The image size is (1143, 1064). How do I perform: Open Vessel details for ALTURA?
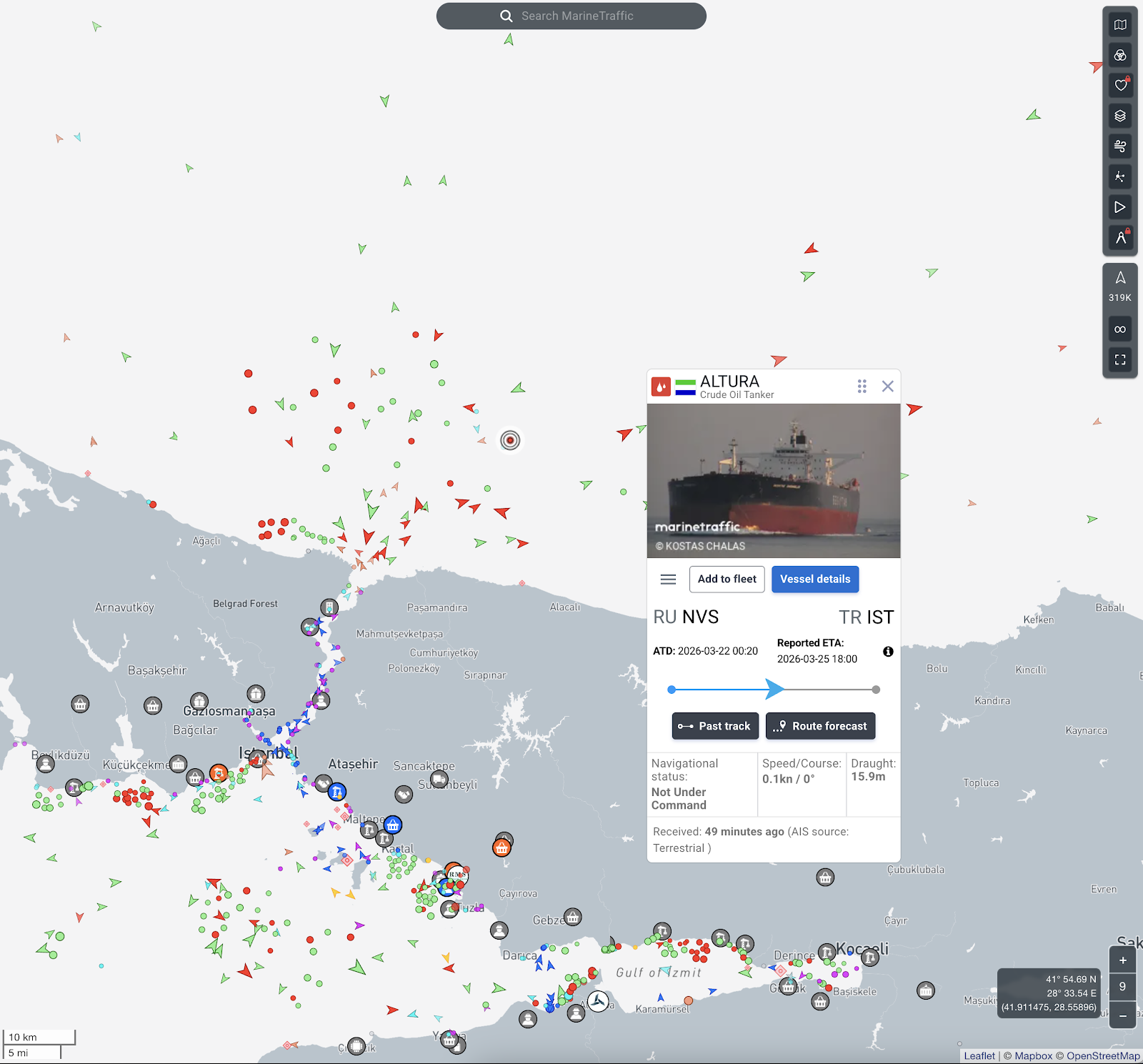tap(815, 580)
